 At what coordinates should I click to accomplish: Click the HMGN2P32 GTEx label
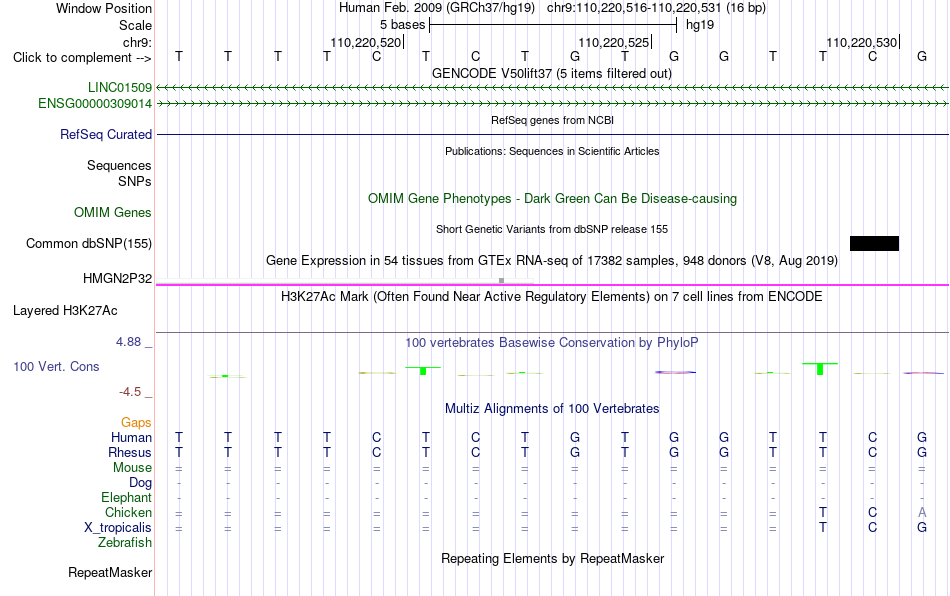117,279
